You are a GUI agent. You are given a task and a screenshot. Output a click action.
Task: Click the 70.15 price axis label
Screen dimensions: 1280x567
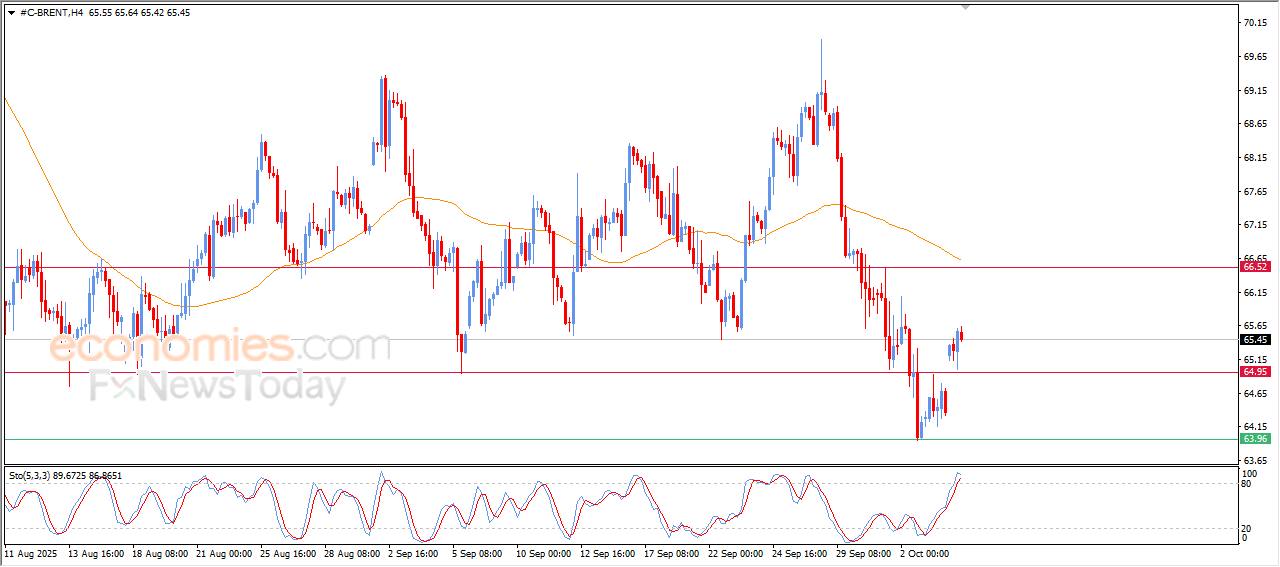tap(1255, 23)
